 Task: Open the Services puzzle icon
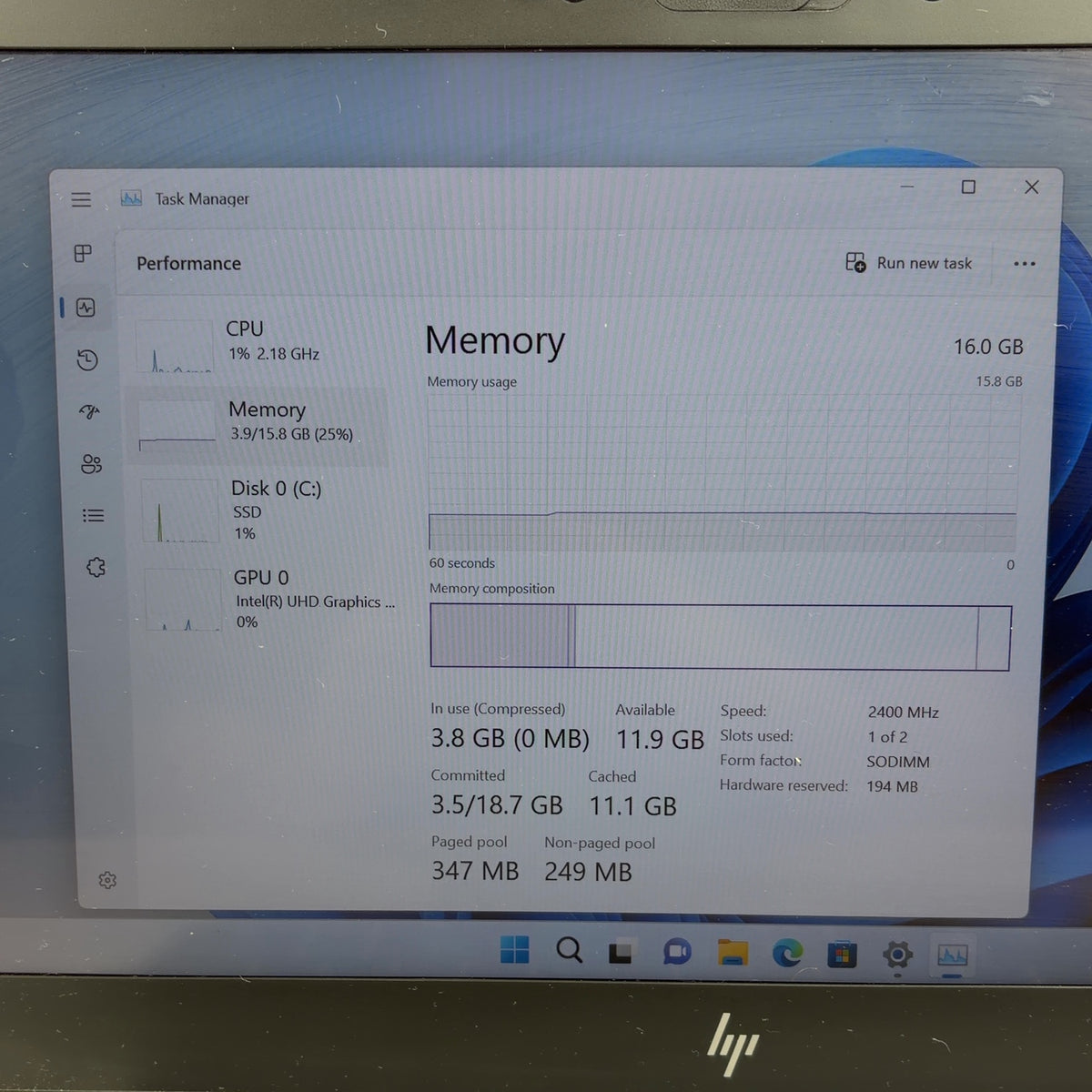click(96, 568)
